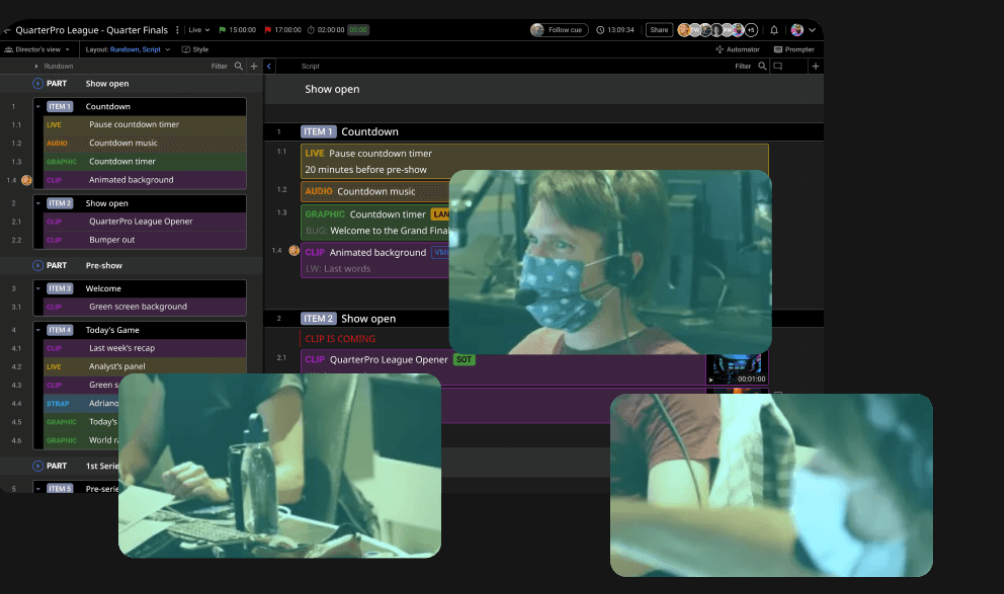The image size is (1004, 594).
Task: Open notifications bell
Action: tap(774, 30)
